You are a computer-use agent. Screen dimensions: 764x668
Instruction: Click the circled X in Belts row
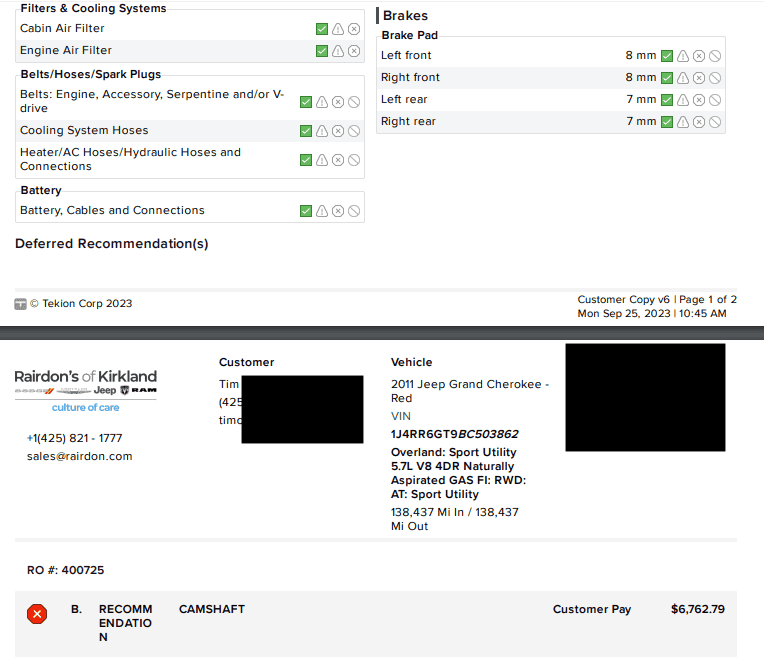tap(338, 102)
